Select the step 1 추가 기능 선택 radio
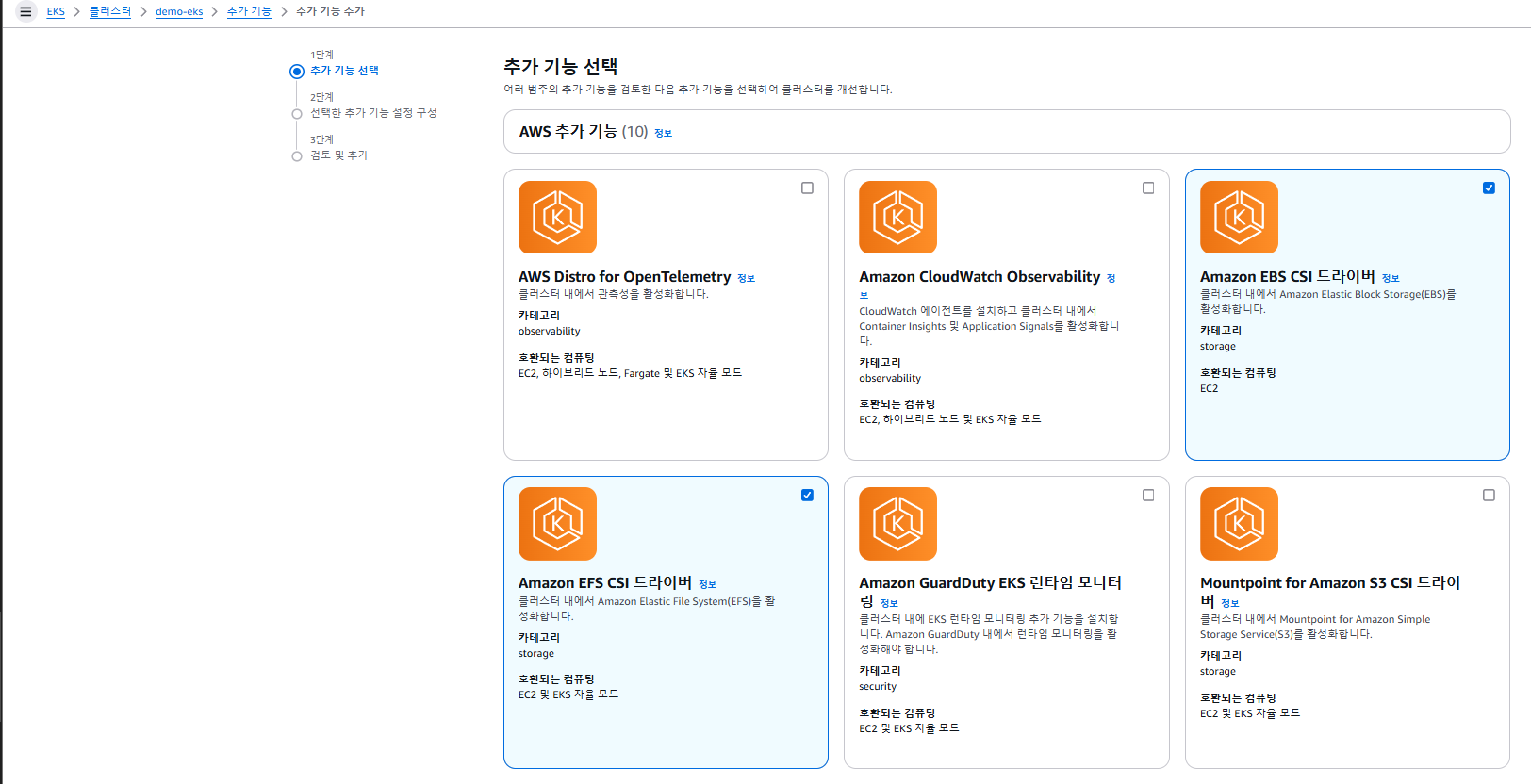The width and height of the screenshot is (1531, 784). [x=297, y=71]
